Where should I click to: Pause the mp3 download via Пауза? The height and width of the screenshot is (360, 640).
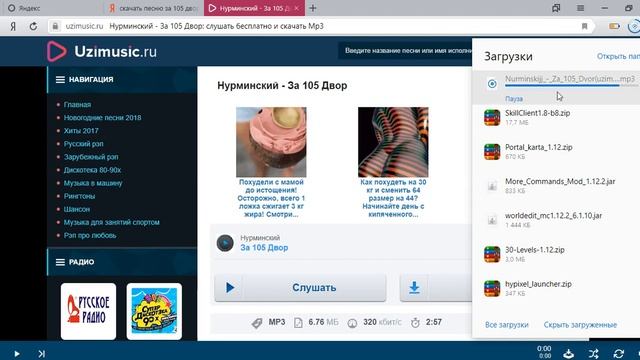(514, 99)
